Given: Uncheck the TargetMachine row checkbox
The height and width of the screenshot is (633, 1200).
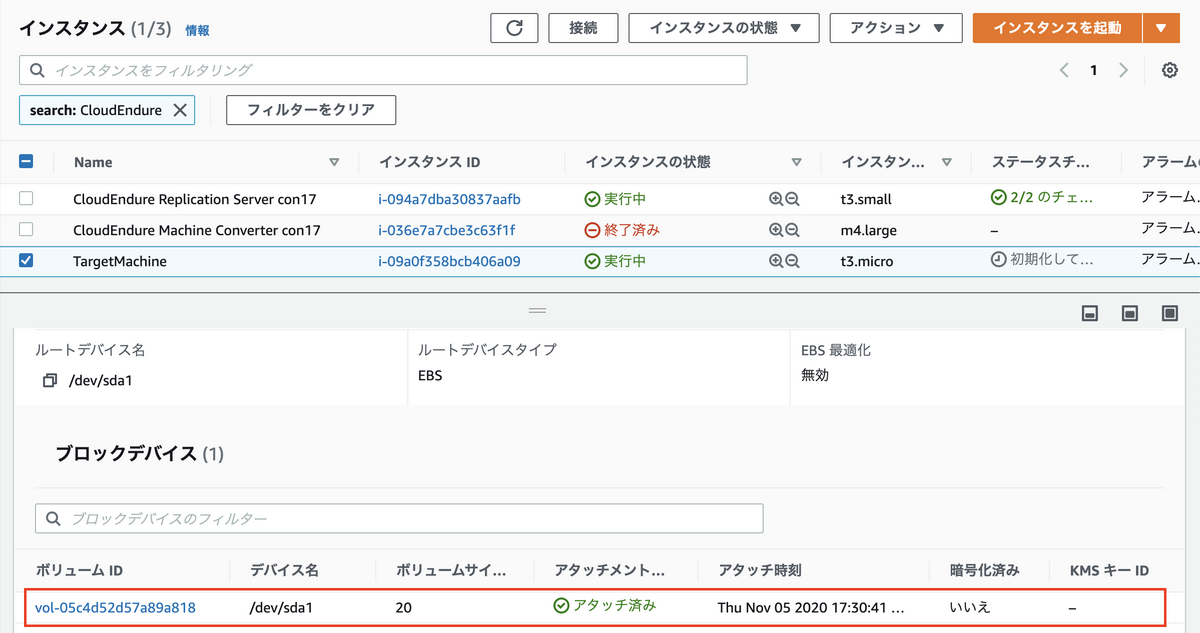Looking at the screenshot, I should [x=27, y=261].
